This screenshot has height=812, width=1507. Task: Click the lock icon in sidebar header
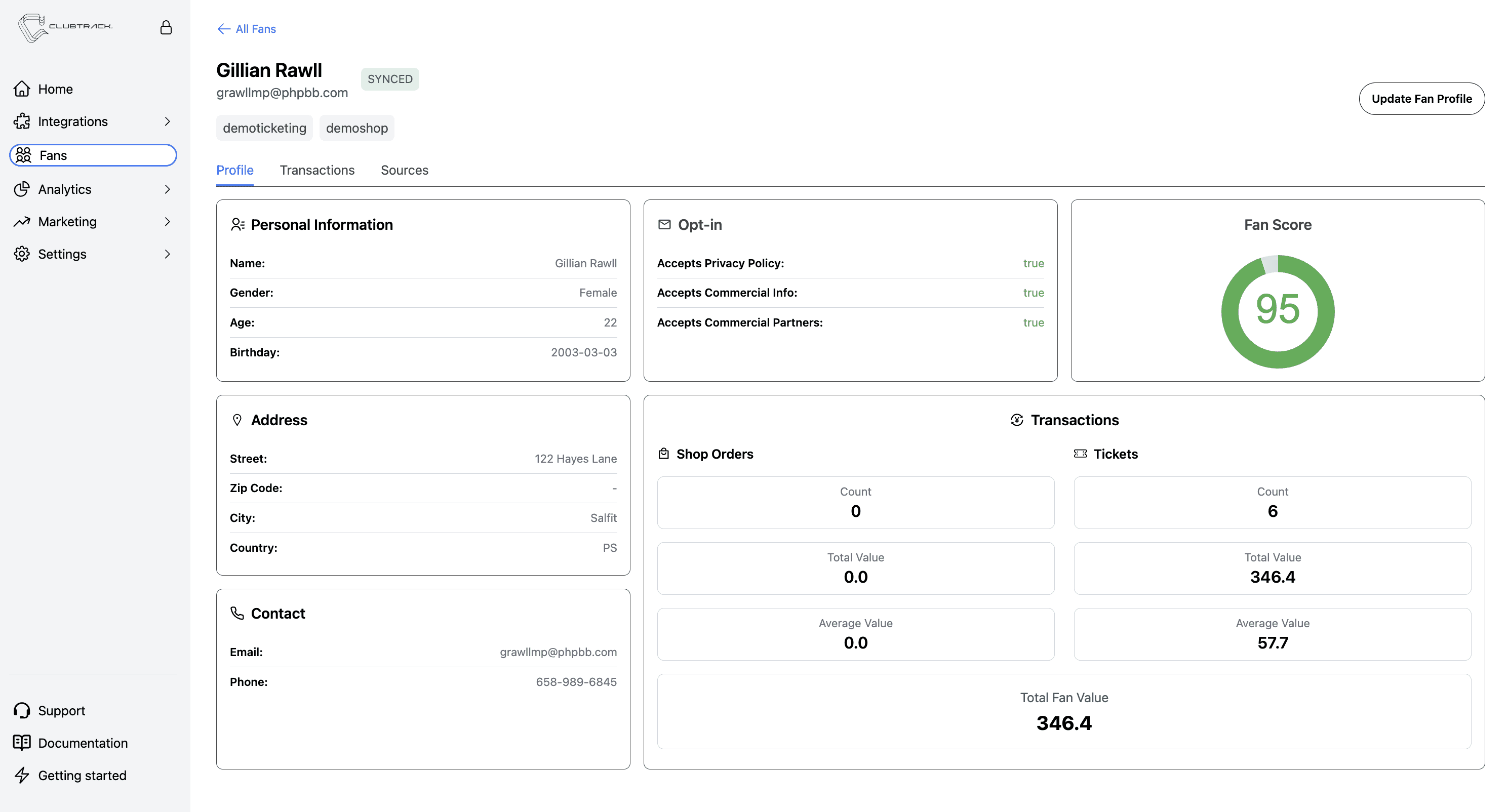click(x=166, y=27)
